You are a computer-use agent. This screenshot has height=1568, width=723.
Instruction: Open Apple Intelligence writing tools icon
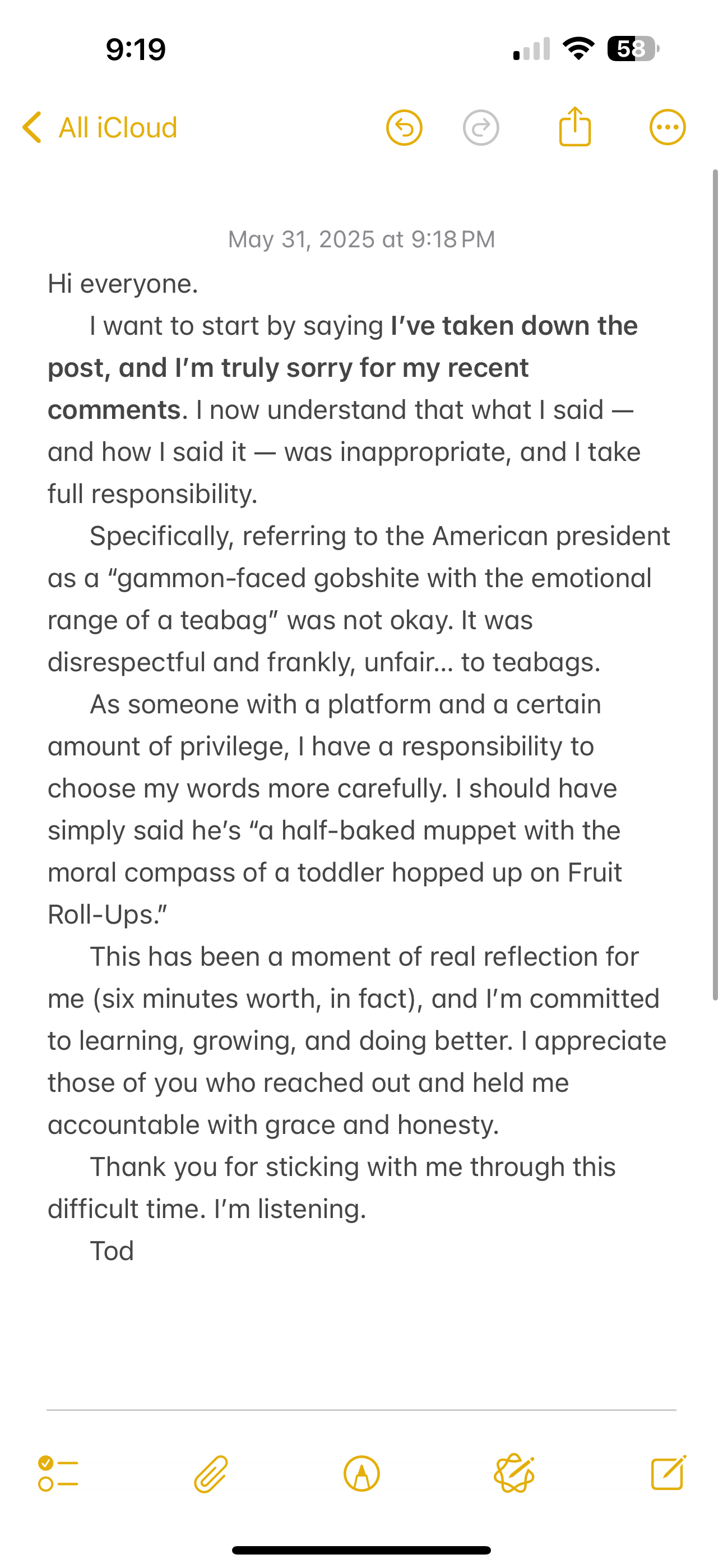coord(515,1474)
